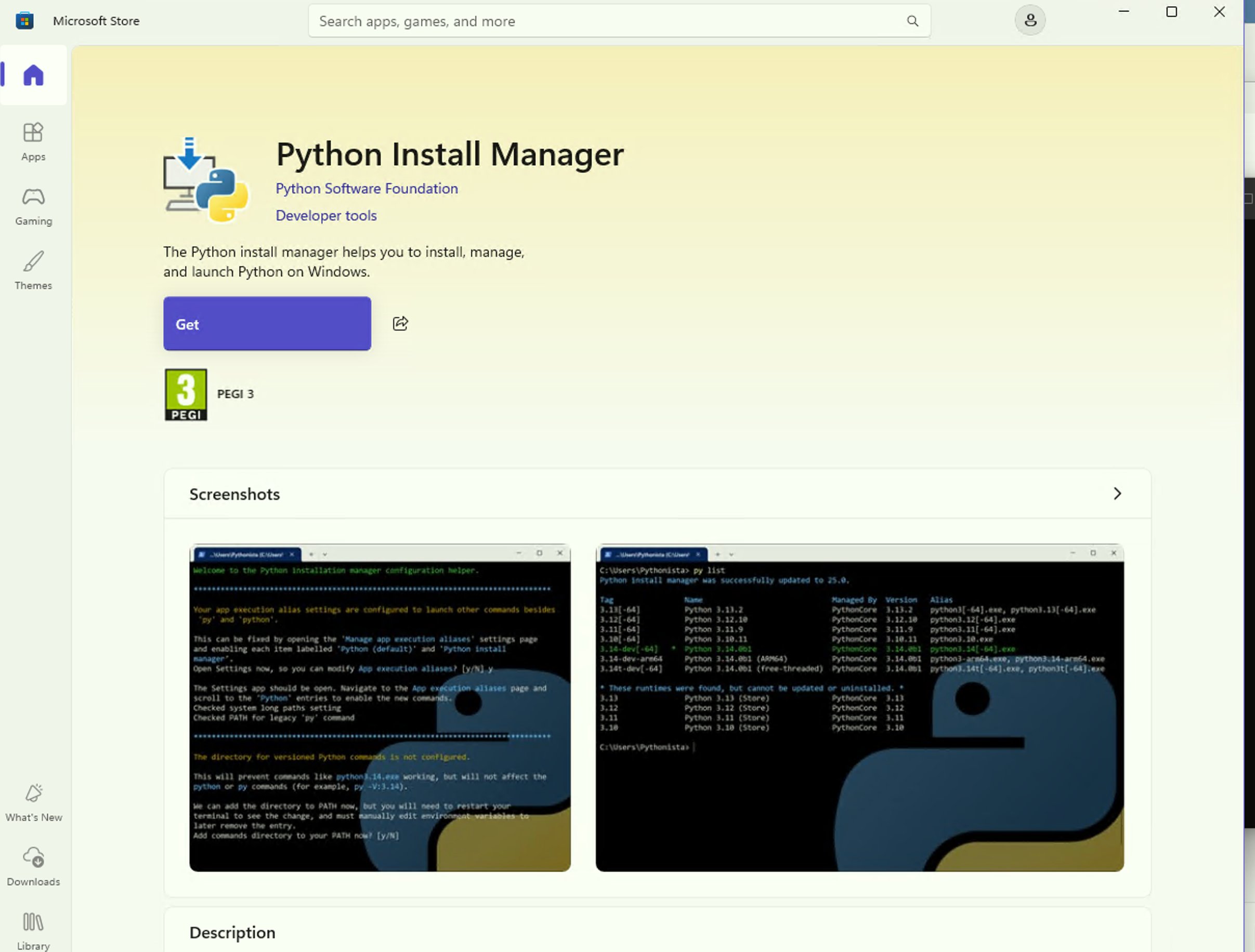The height and width of the screenshot is (952, 1255).
Task: Close the Microsoft Store window
Action: (x=1219, y=12)
